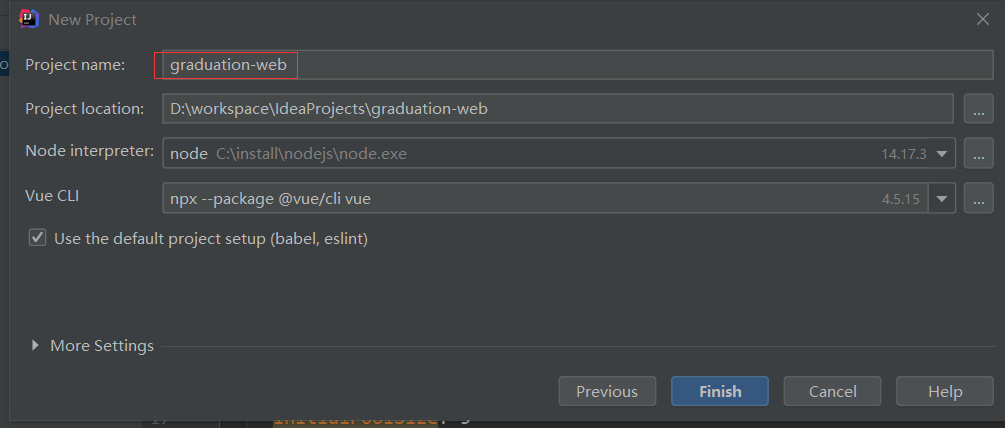The image size is (1005, 428).
Task: Browse for project location with ellipsis button
Action: (979, 109)
